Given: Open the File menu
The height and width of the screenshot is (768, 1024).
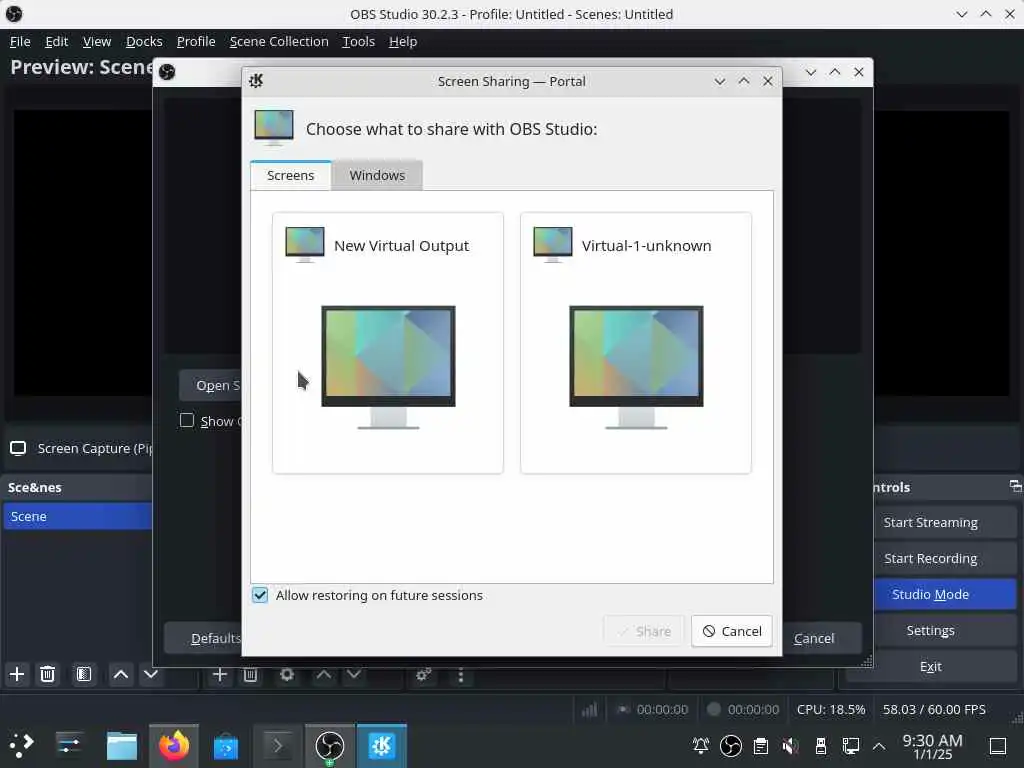Looking at the screenshot, I should [20, 41].
